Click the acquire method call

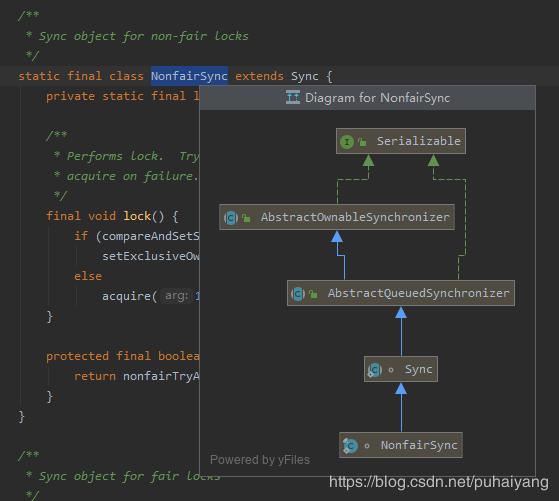(x=126, y=296)
